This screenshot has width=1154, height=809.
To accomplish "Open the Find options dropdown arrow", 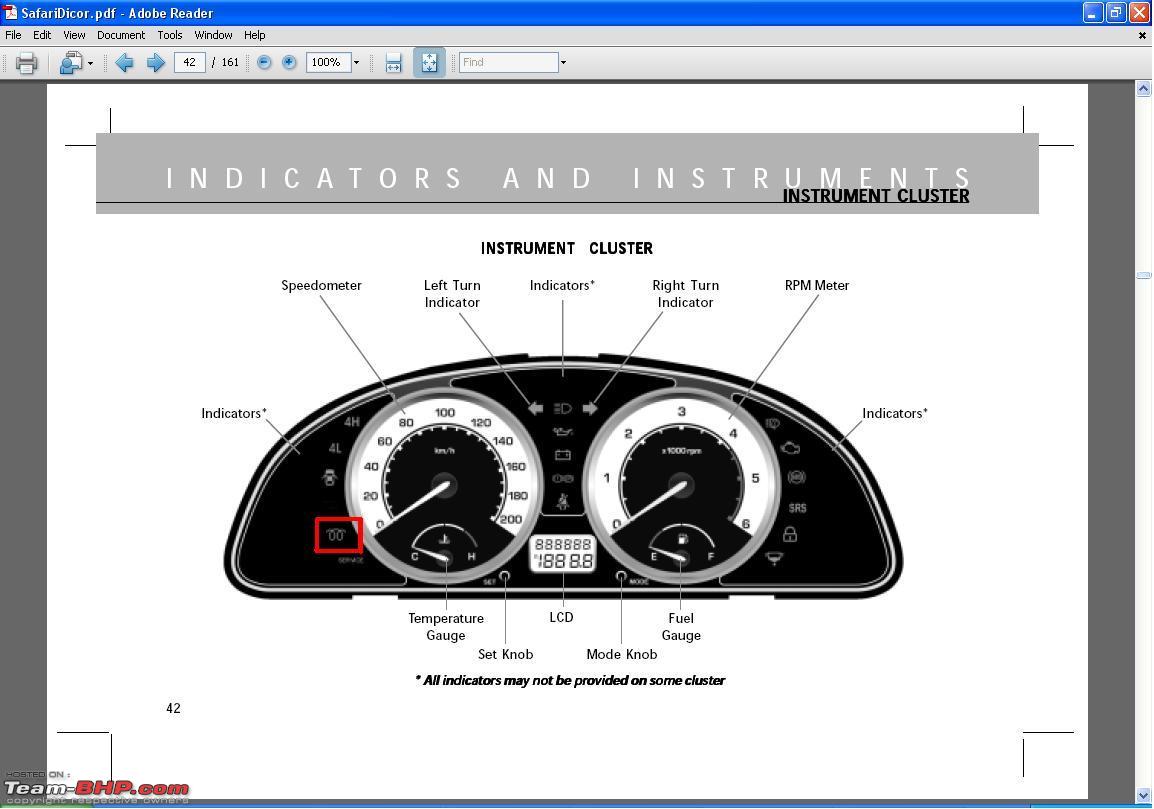I will 564,63.
